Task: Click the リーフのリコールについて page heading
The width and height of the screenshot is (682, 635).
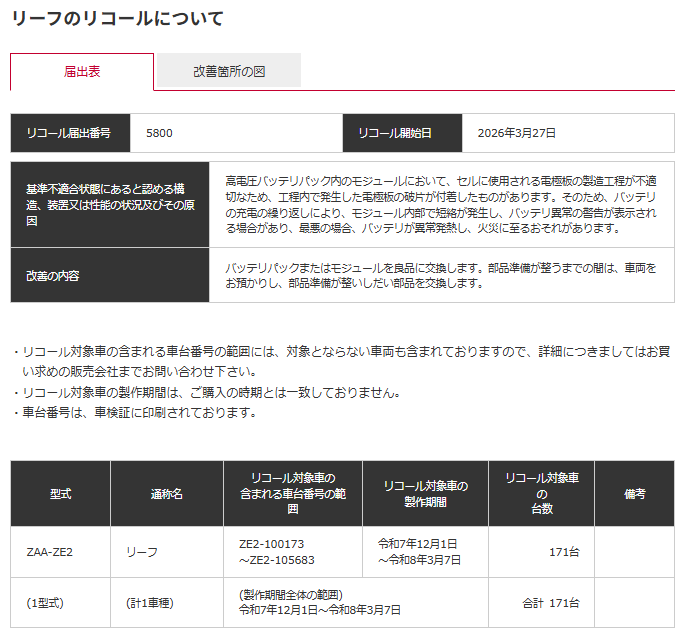Action: 117,18
